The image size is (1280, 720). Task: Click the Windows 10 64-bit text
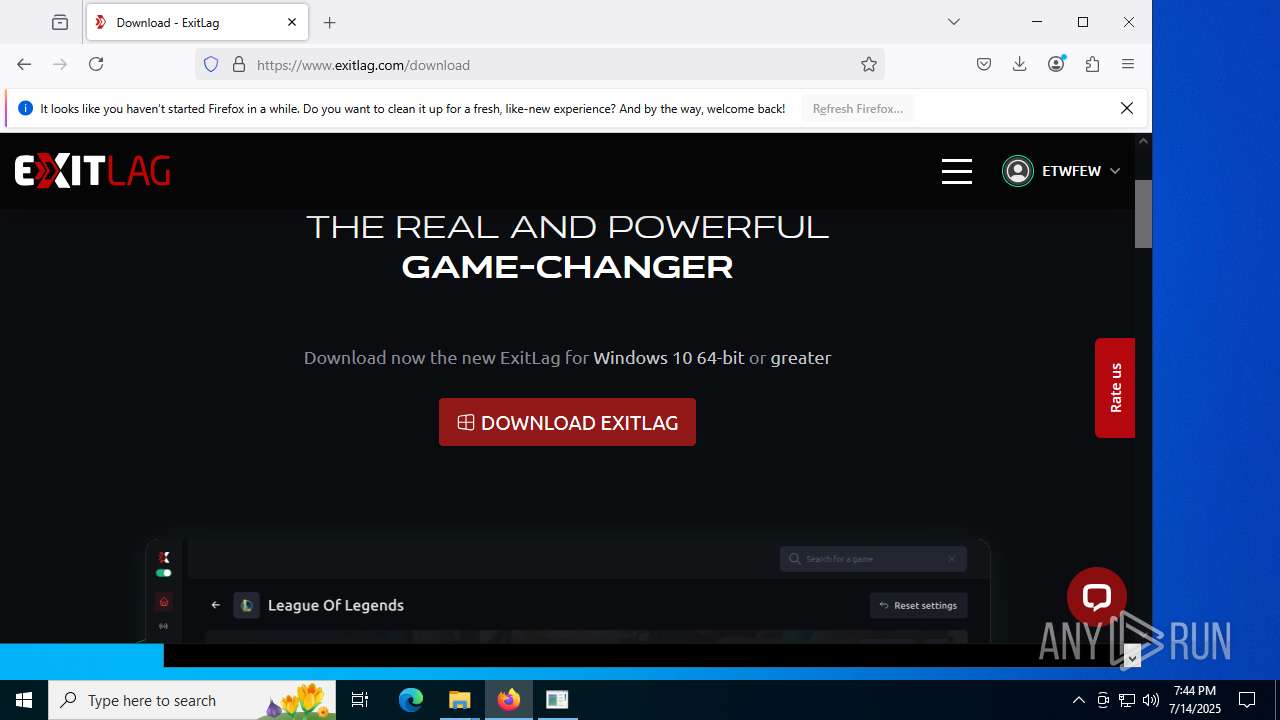click(x=669, y=357)
